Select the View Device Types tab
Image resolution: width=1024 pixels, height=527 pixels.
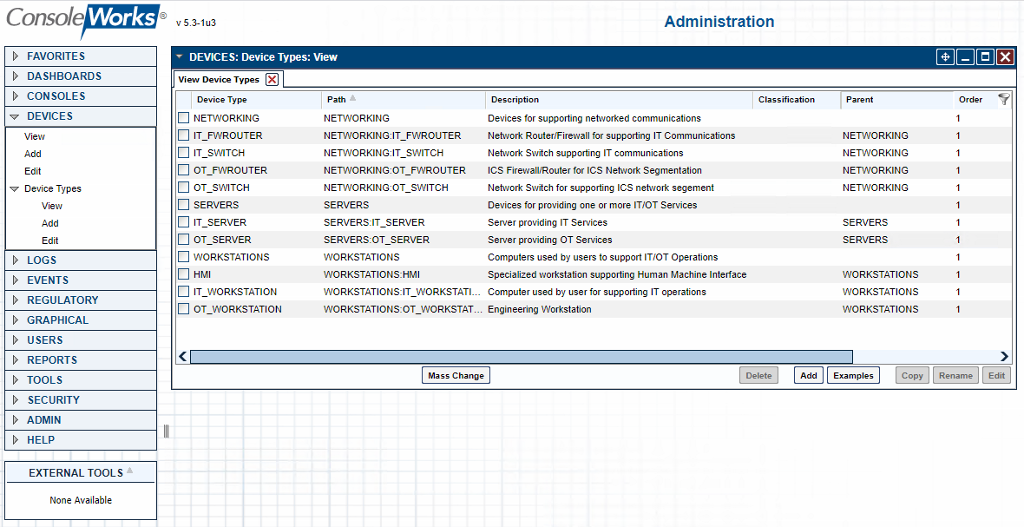[219, 80]
